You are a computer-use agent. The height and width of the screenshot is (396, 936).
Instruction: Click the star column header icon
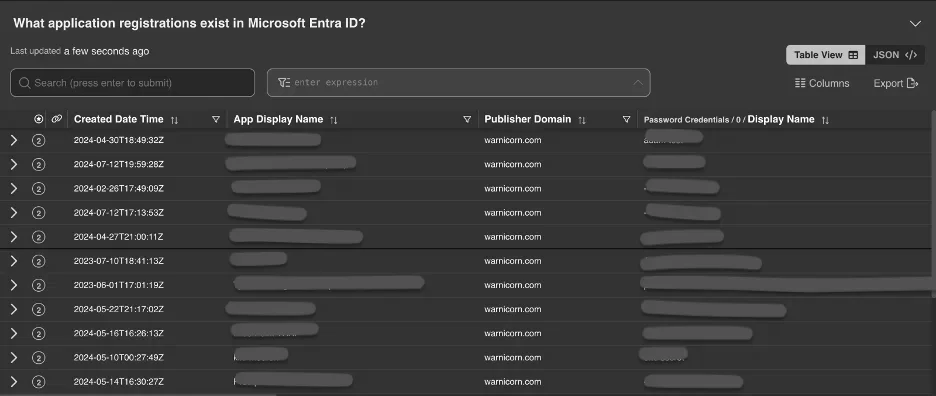[x=39, y=119]
